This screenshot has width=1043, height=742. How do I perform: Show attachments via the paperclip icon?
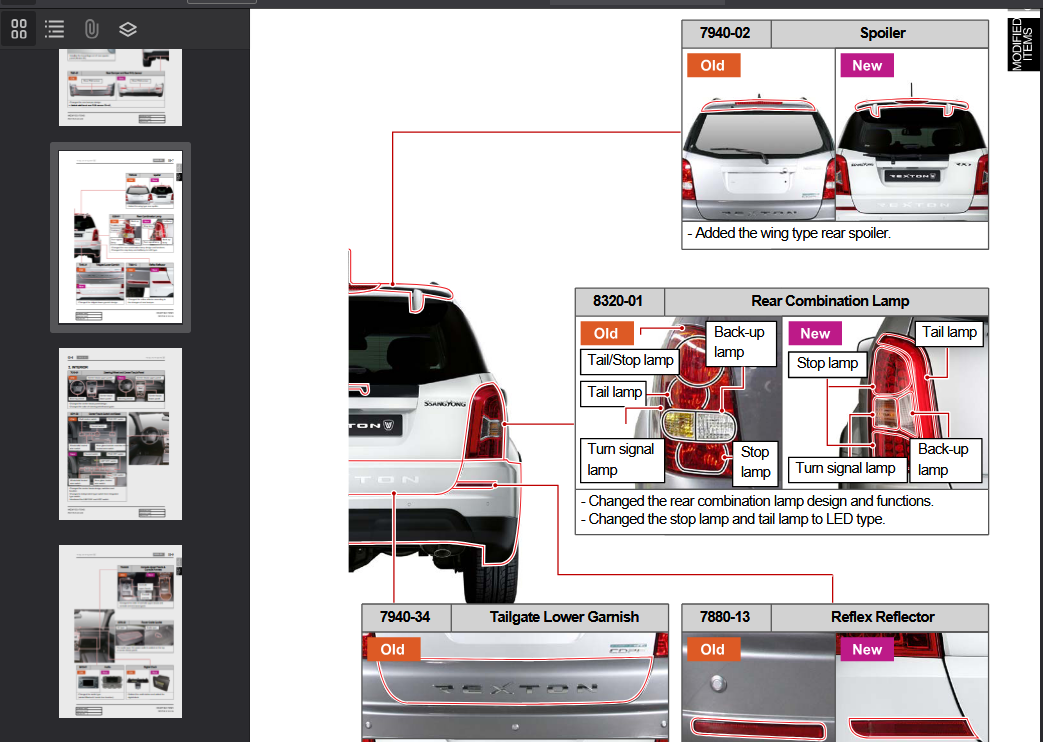pyautogui.click(x=91, y=29)
